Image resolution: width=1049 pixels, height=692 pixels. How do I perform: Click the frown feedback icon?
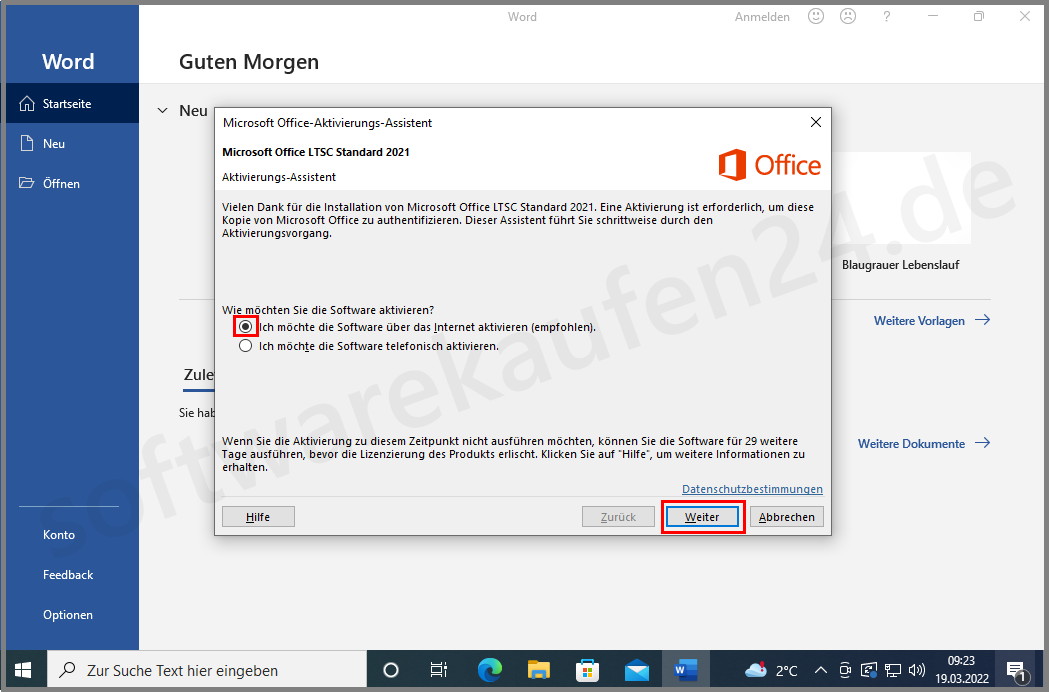pyautogui.click(x=848, y=16)
